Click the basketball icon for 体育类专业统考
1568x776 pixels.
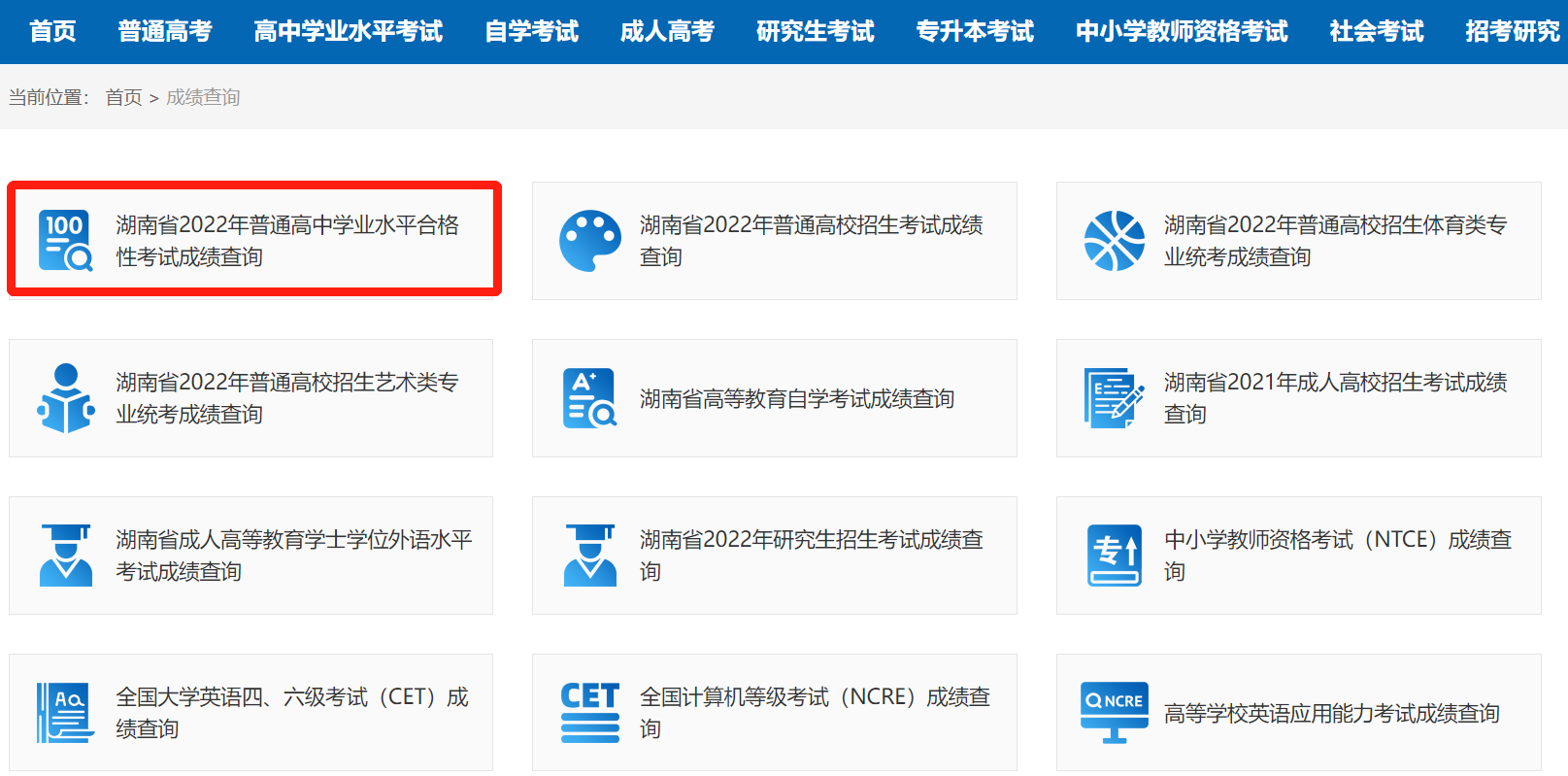(1114, 240)
